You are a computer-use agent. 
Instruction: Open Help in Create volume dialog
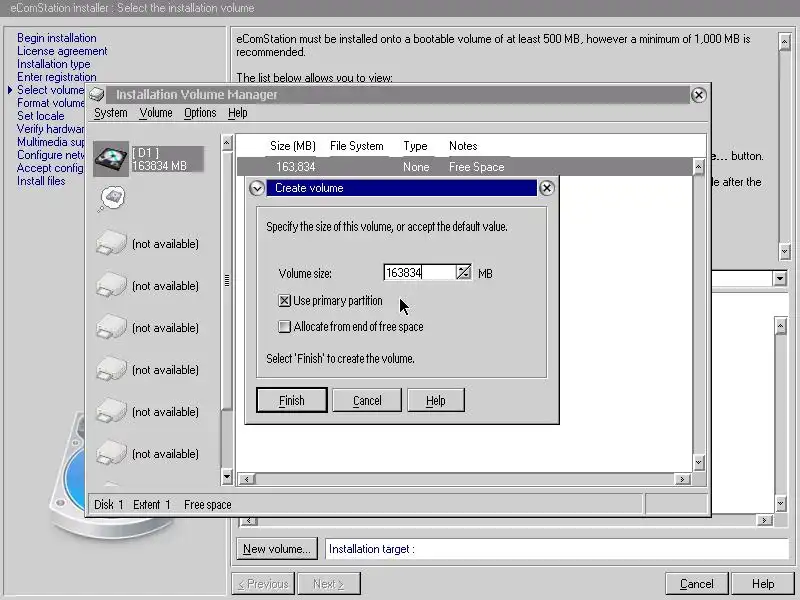(436, 401)
